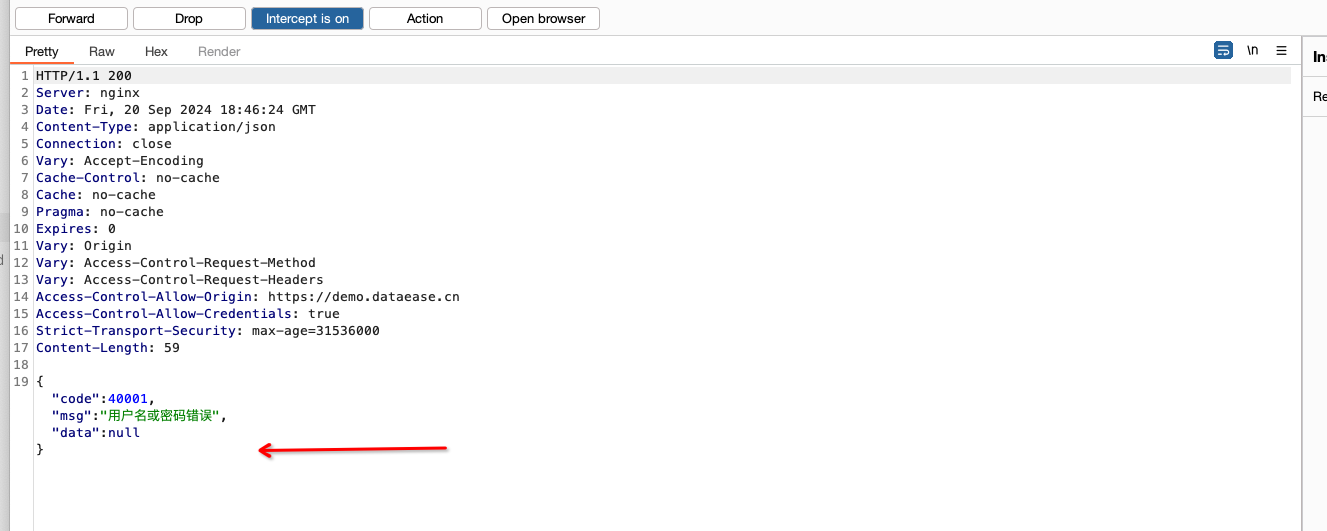Toggle word wrap icon in editor
The image size is (1327, 531).
click(1223, 51)
